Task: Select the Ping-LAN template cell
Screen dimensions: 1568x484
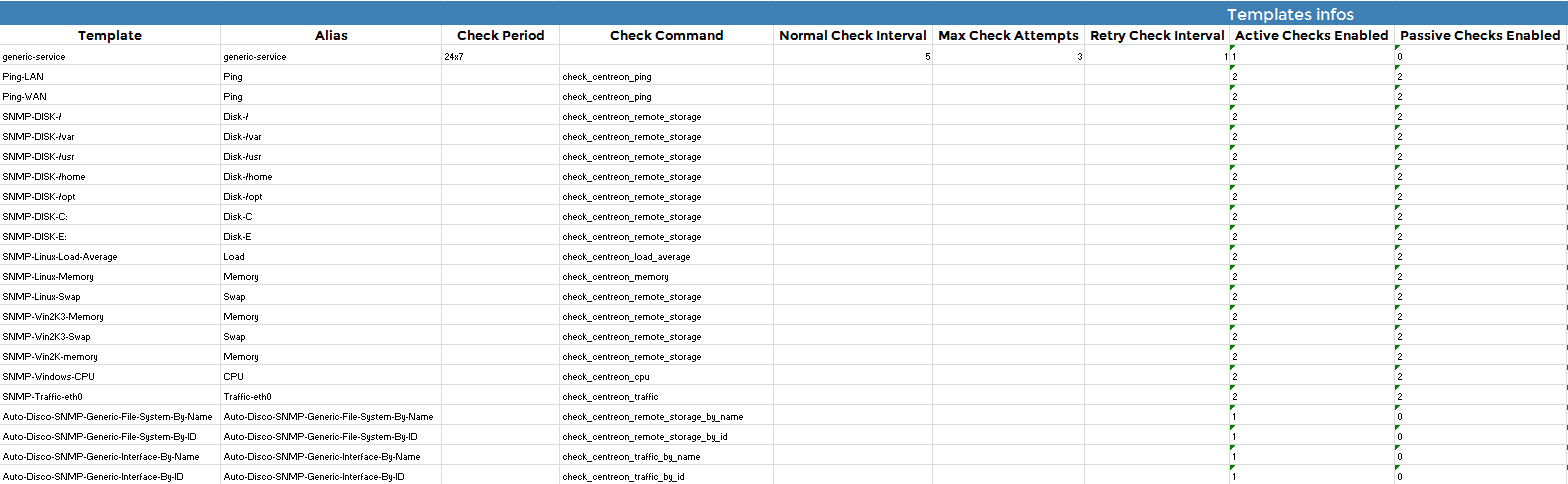Action: coord(110,77)
